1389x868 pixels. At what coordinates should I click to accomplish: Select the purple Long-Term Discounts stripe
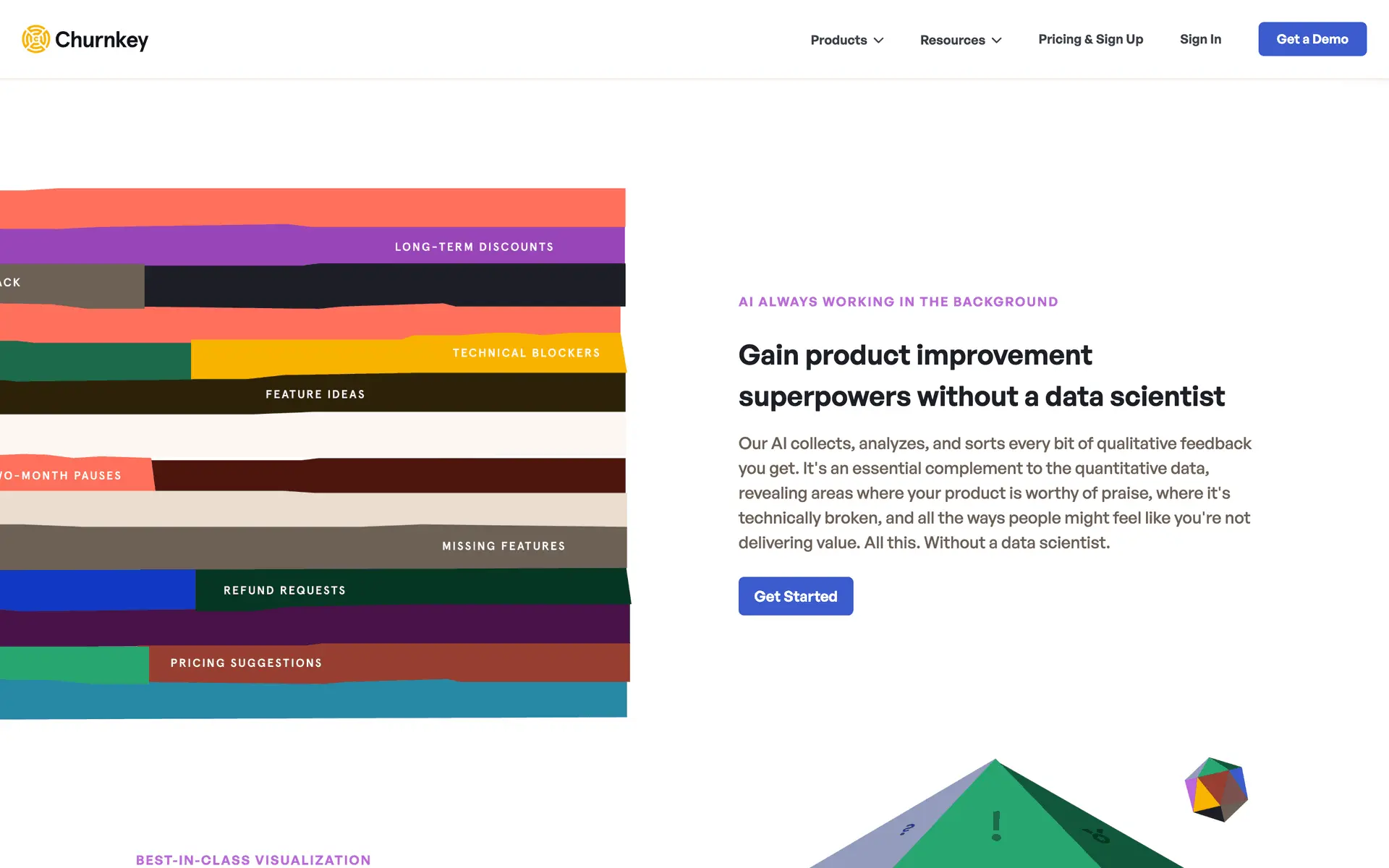pos(474,247)
